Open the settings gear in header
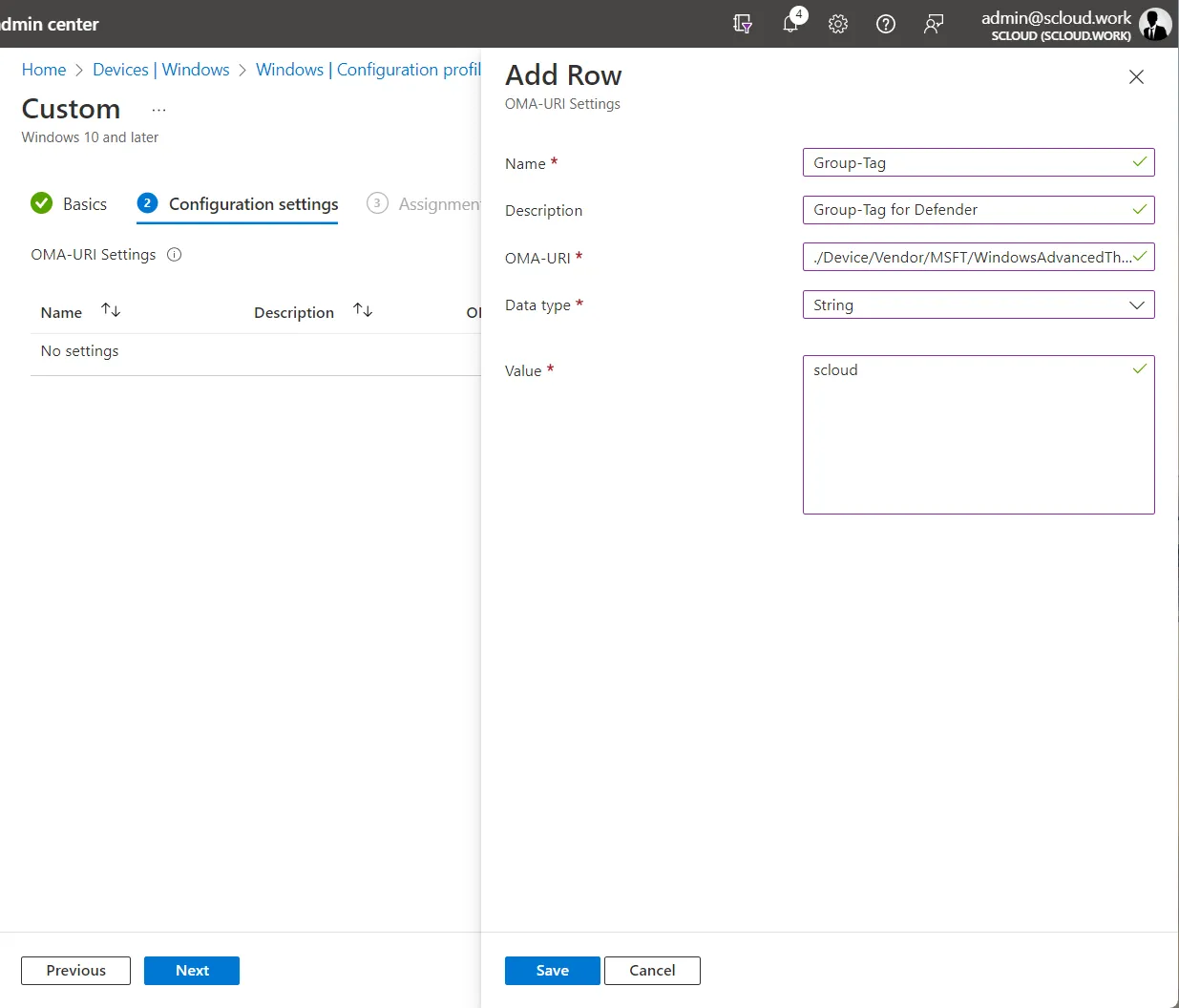 (838, 24)
